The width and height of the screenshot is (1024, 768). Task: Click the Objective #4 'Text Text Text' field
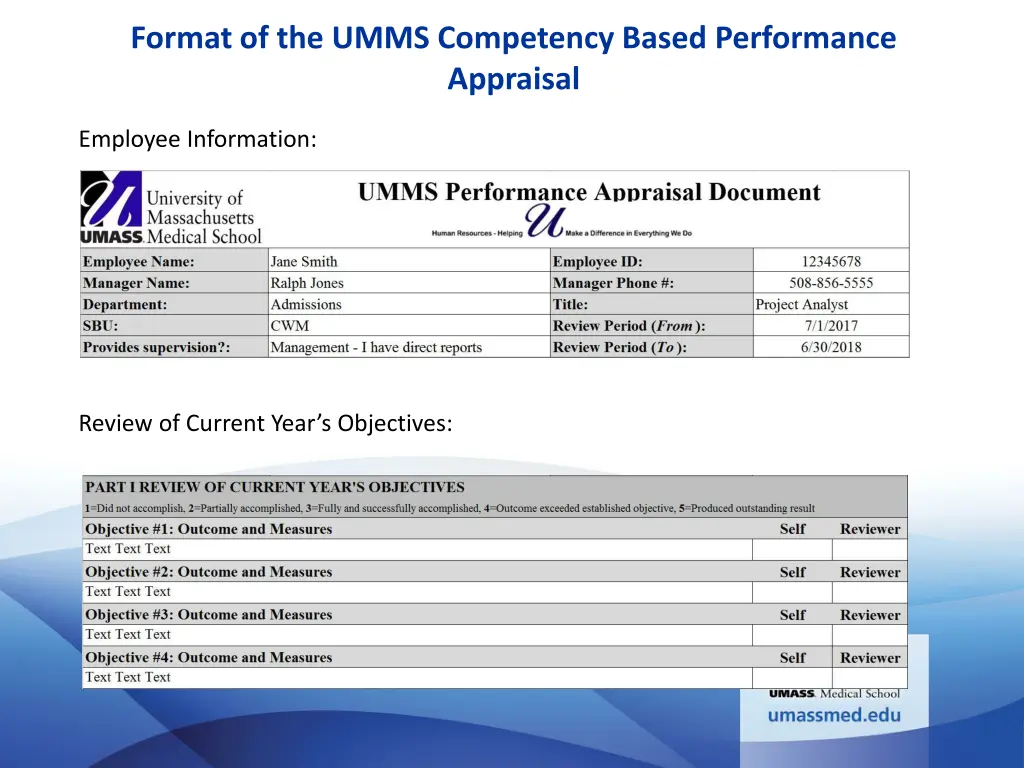click(x=417, y=677)
